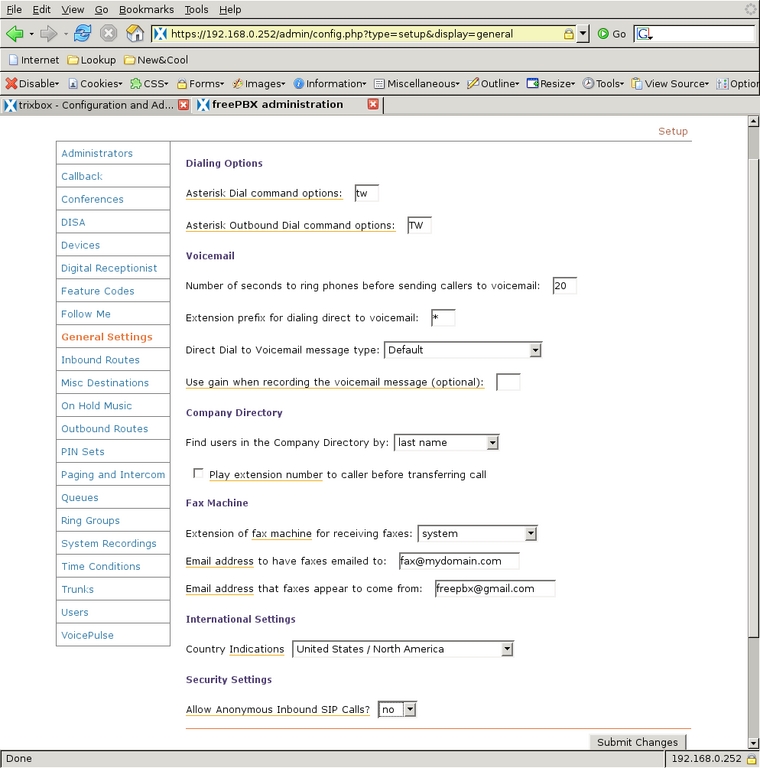
Task: Click the Stop loading icon
Action: pos(108,33)
